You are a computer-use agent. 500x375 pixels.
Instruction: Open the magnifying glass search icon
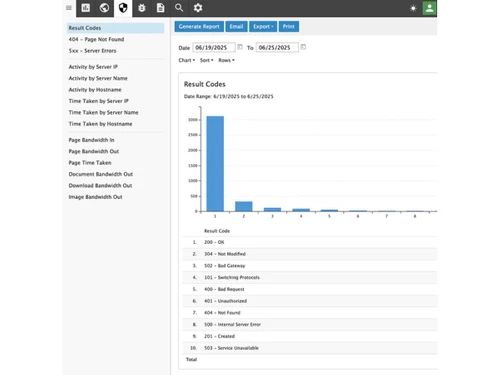coord(179,8)
